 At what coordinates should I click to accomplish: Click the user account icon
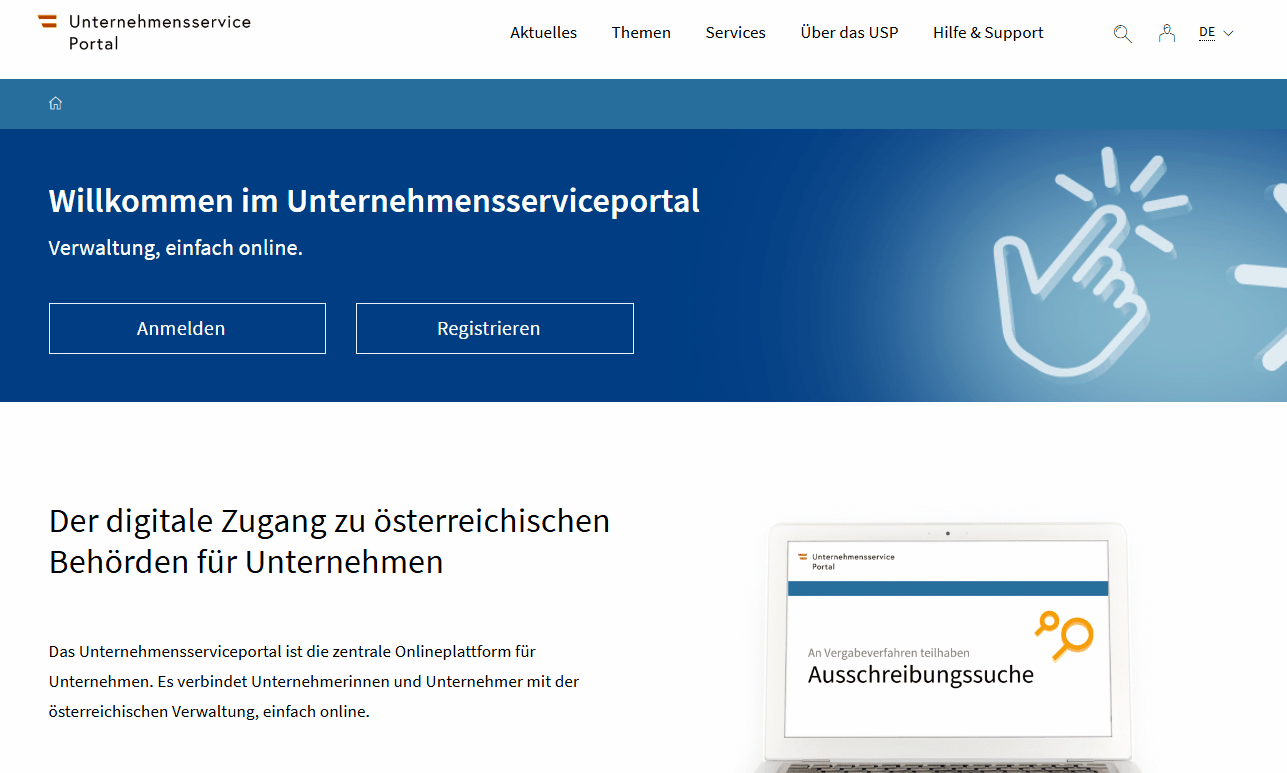[x=1166, y=33]
